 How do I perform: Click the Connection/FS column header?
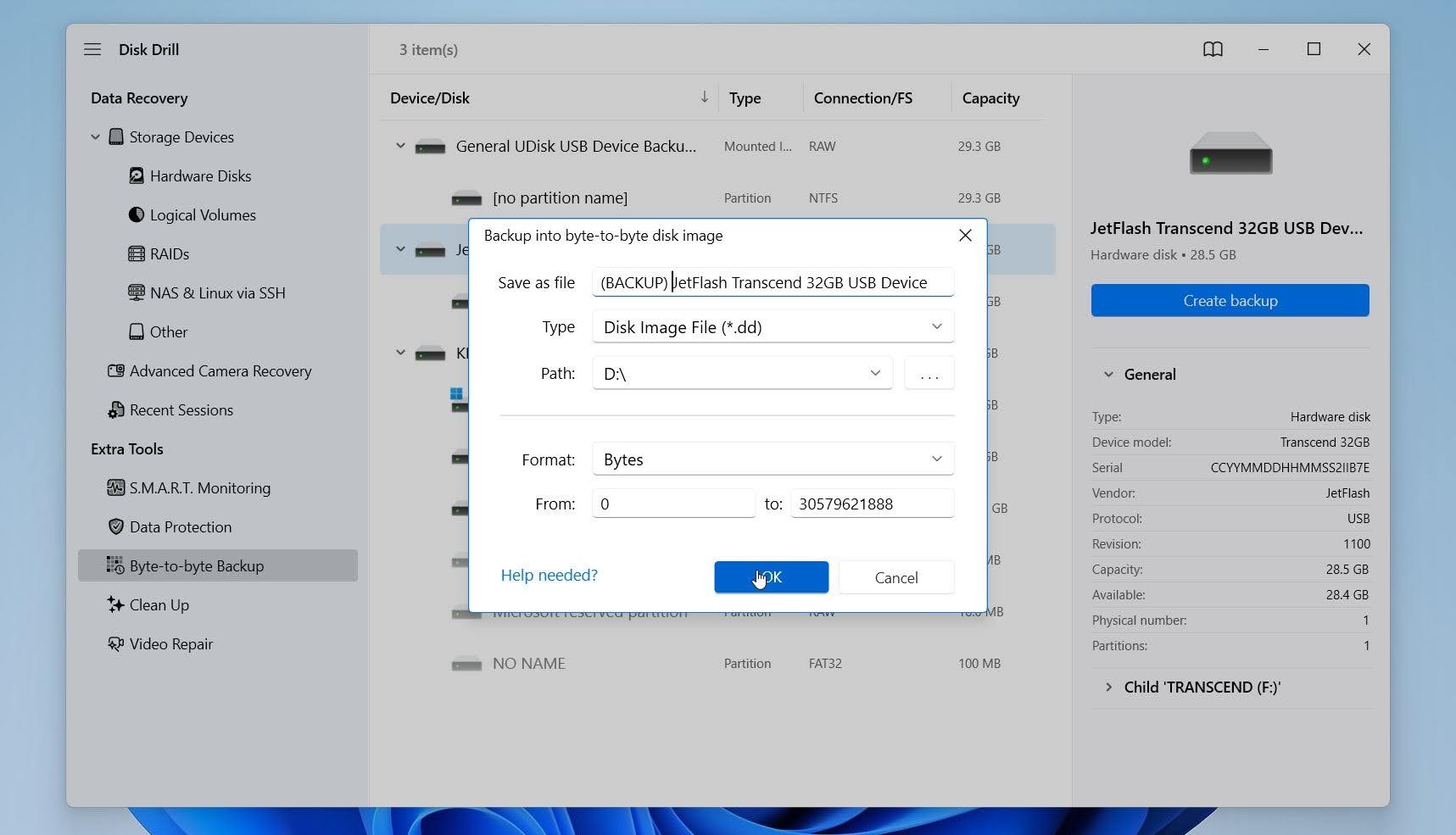[x=863, y=98]
